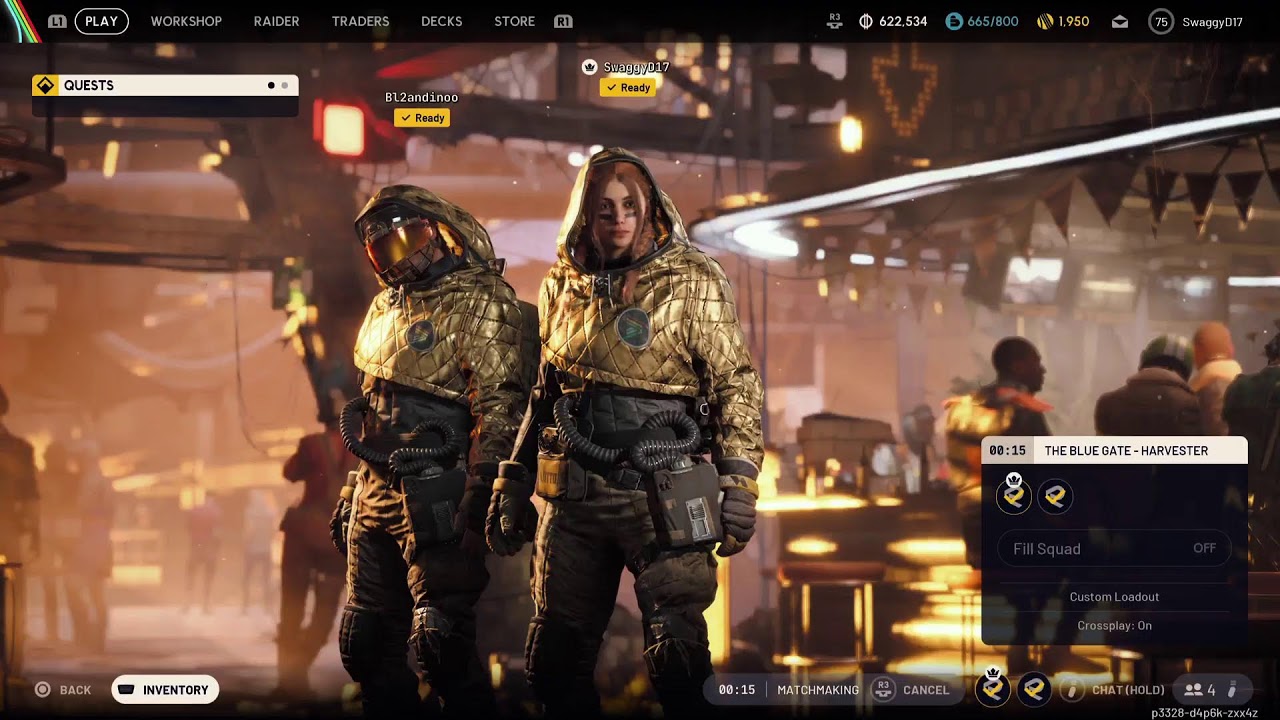This screenshot has height=720, width=1280.
Task: Select the Decks tab
Action: [442, 21]
